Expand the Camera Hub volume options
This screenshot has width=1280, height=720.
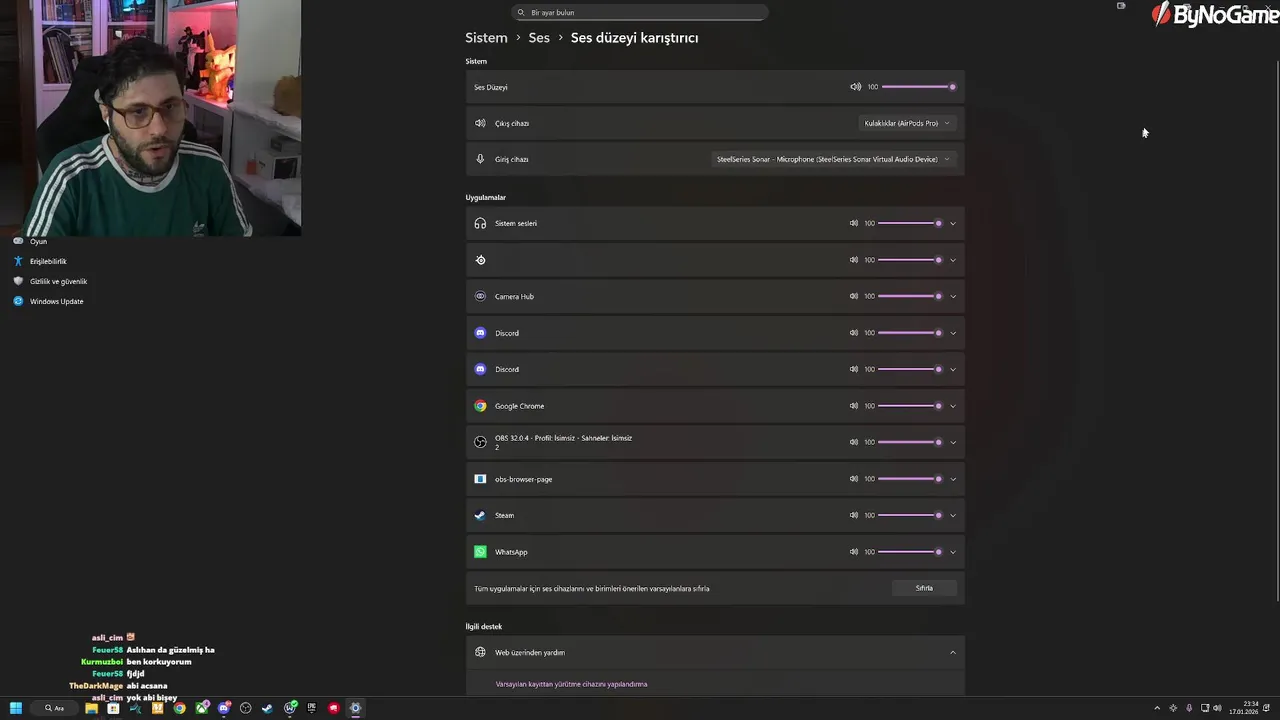(952, 297)
